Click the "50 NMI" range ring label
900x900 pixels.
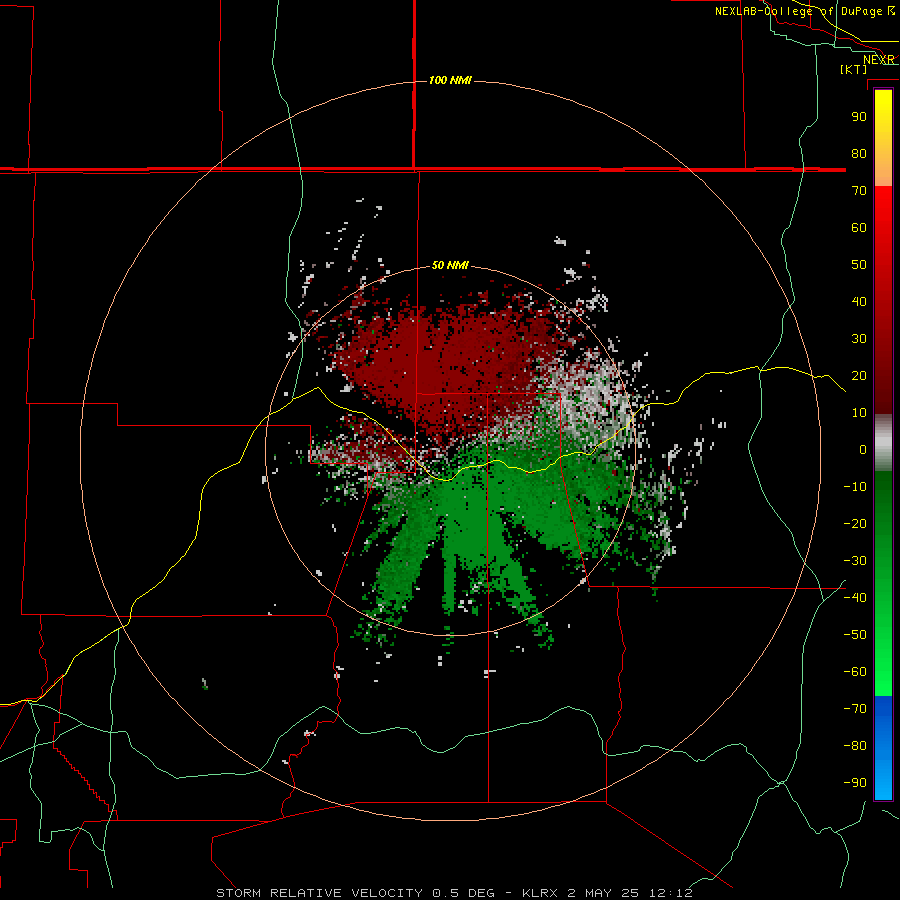pos(450,265)
